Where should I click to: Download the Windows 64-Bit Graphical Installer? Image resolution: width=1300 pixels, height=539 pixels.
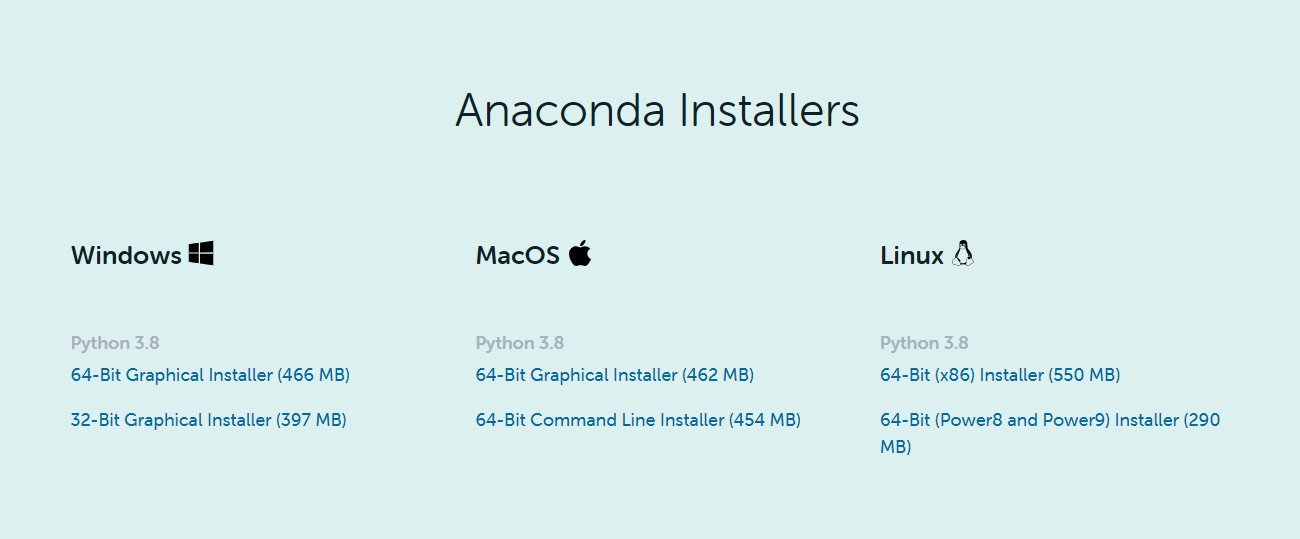[210, 375]
